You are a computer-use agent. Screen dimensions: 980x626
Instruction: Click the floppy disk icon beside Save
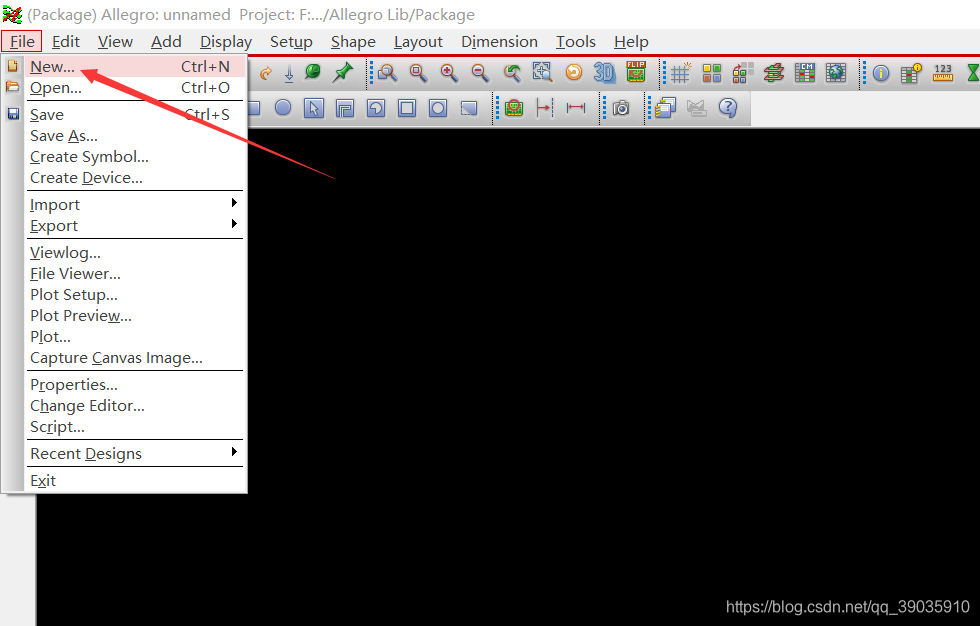pos(13,114)
